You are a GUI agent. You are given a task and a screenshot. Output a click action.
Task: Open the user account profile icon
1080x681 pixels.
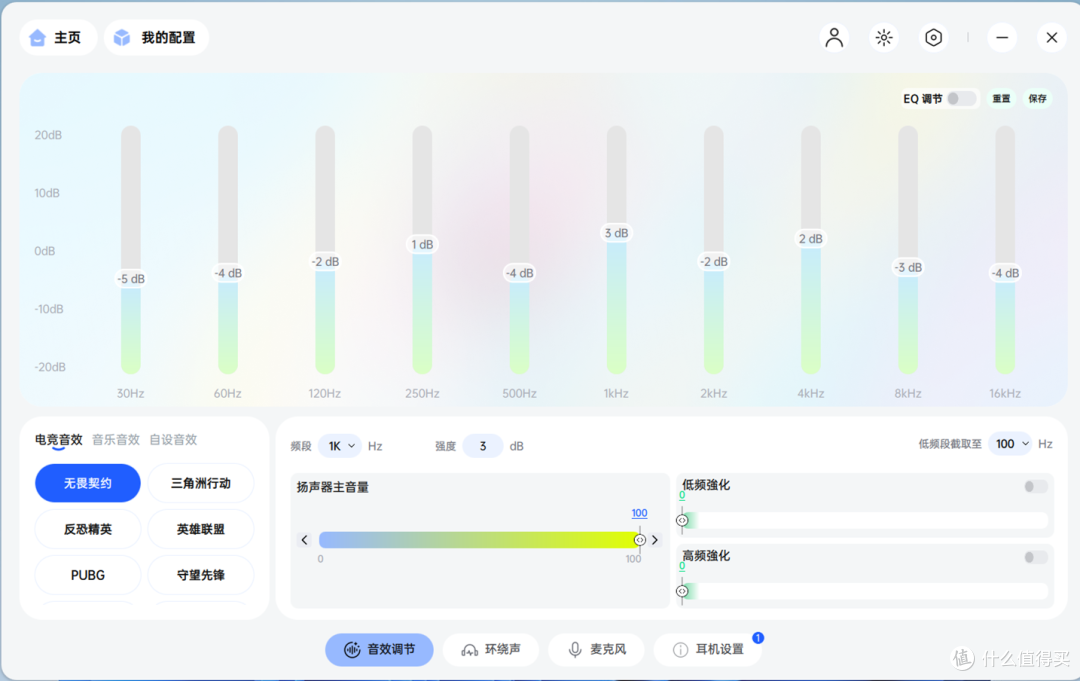834,37
